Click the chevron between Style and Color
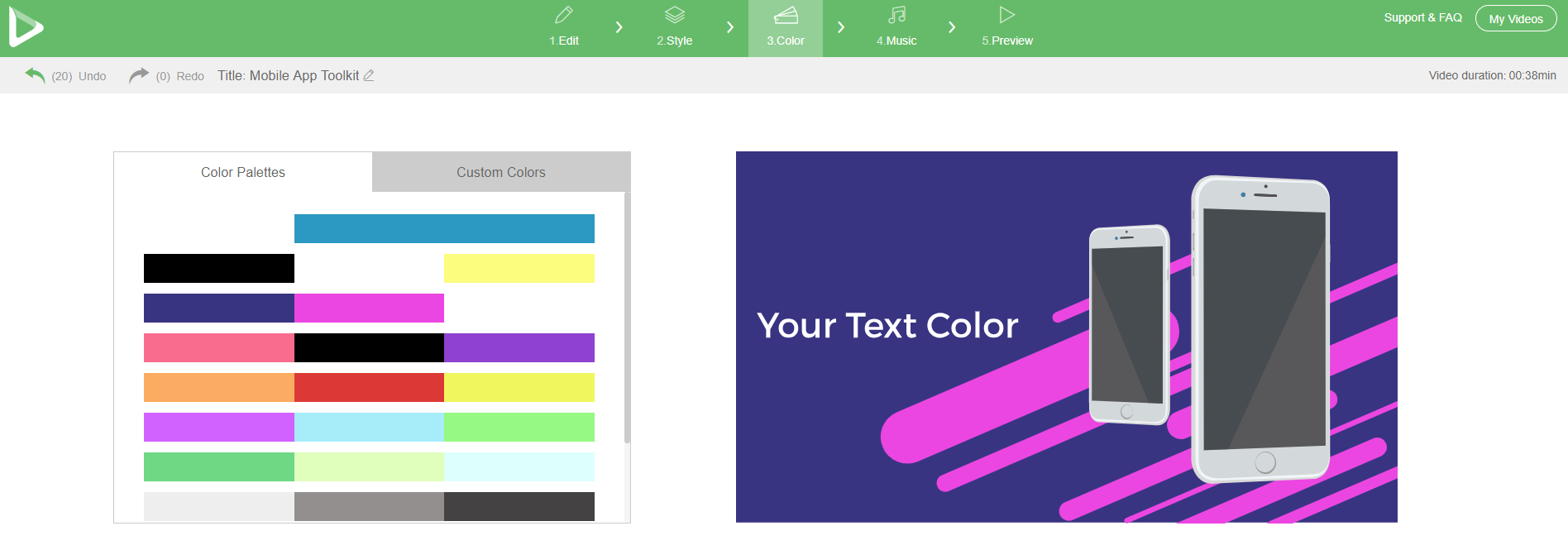Viewport: 1568px width, 550px height. click(730, 27)
